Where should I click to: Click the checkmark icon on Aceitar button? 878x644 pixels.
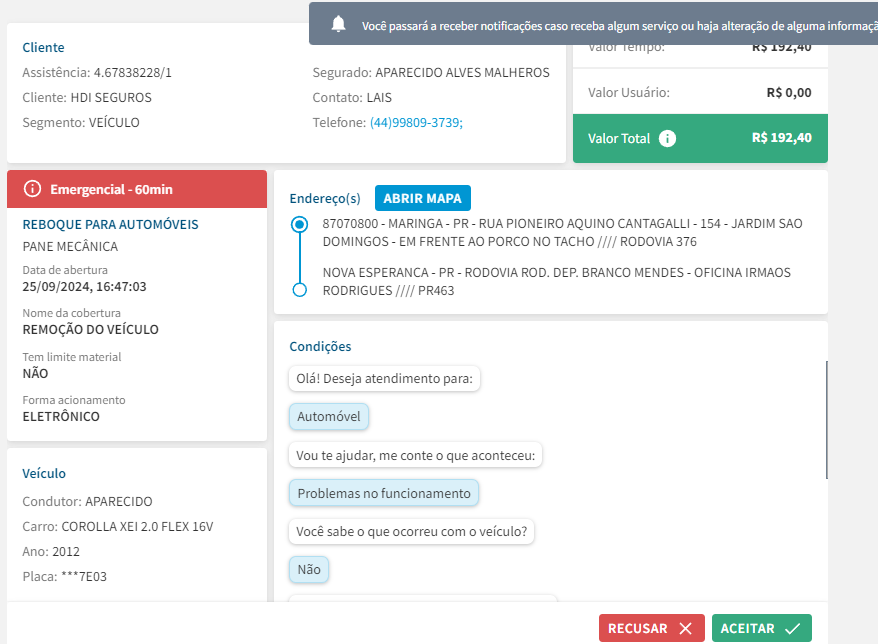(792, 628)
